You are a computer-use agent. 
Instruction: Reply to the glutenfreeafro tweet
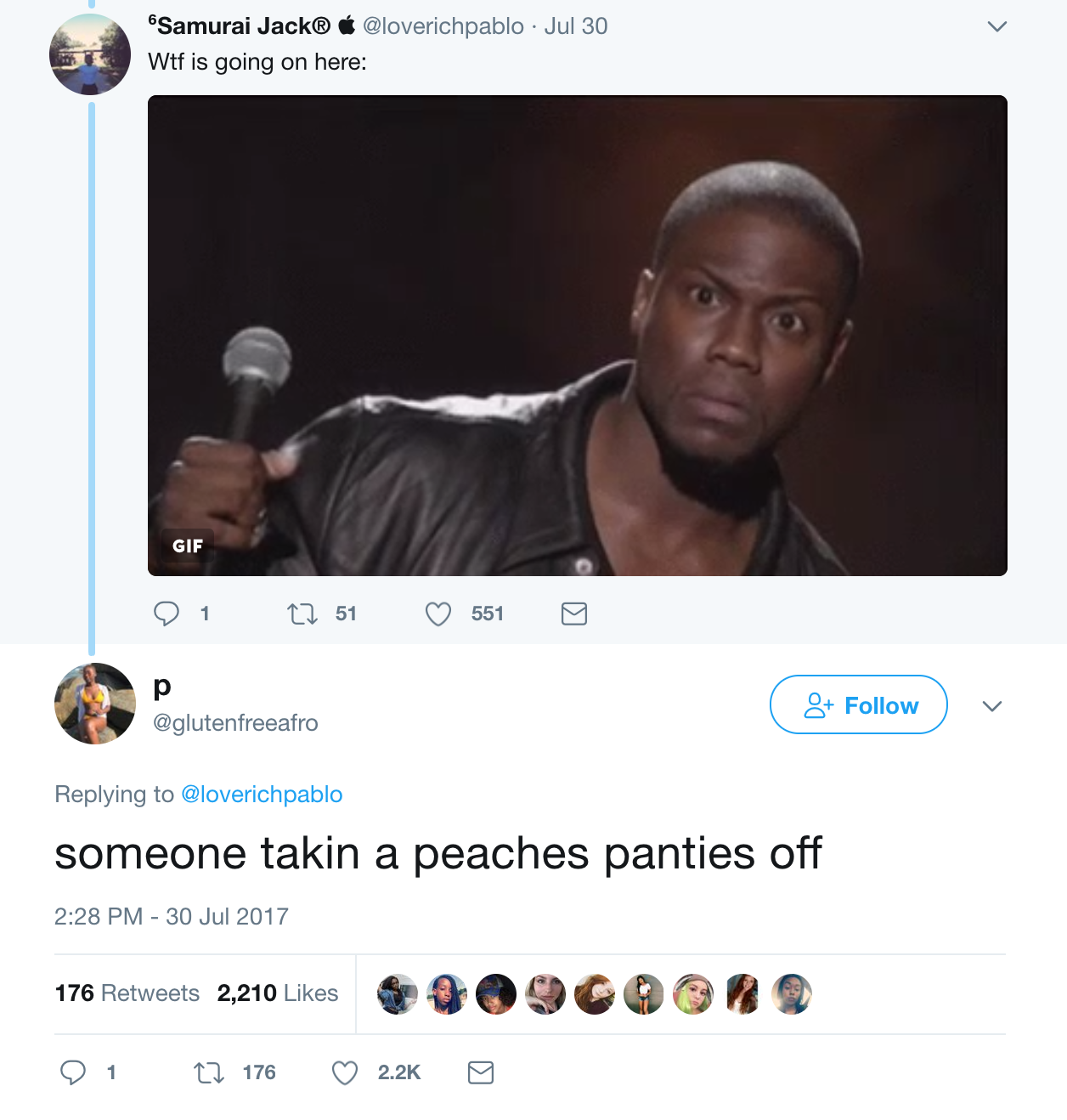tap(73, 1072)
